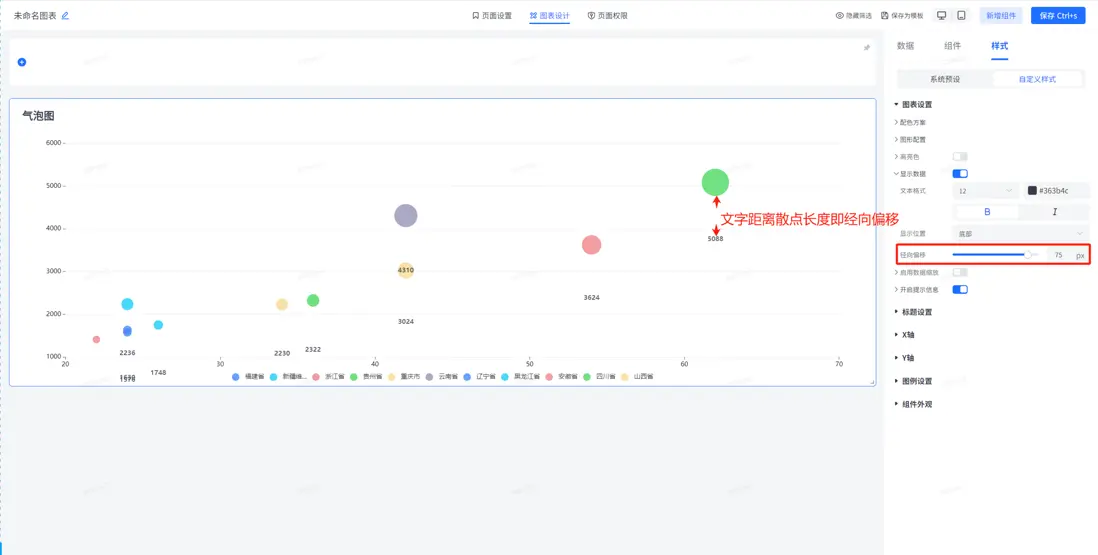Click the 保存 Ctrl+s button

[x=1058, y=15]
